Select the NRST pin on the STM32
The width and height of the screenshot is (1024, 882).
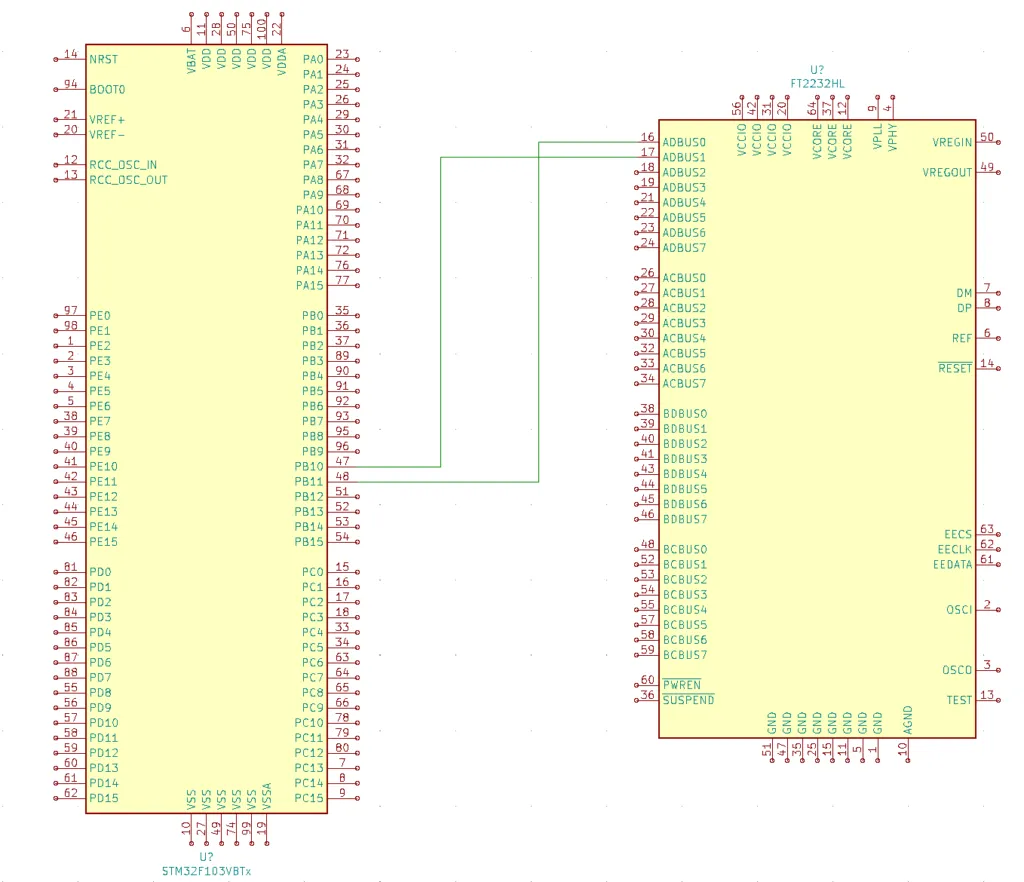point(70,60)
